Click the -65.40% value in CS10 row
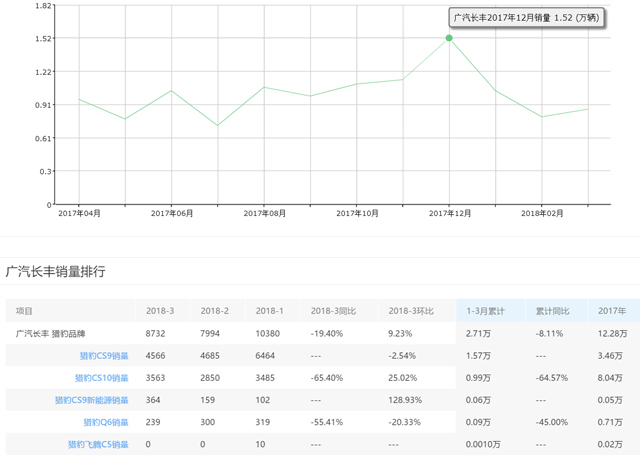The width and height of the screenshot is (640, 455). [x=327, y=378]
